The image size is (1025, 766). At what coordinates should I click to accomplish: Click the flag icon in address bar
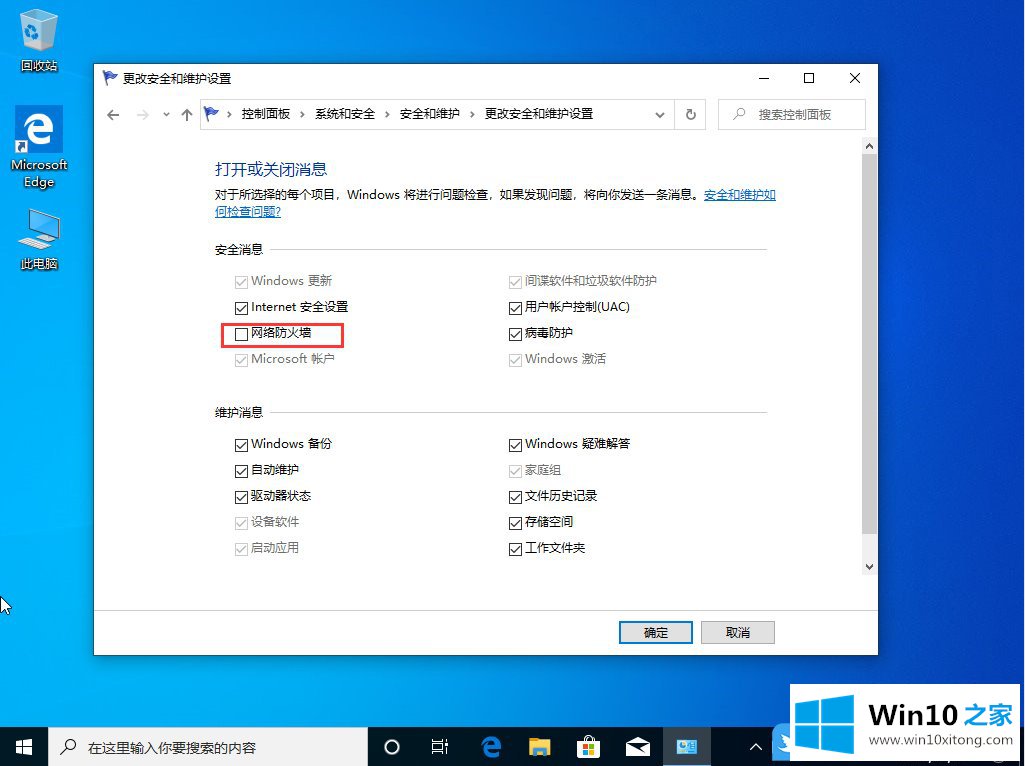click(210, 114)
